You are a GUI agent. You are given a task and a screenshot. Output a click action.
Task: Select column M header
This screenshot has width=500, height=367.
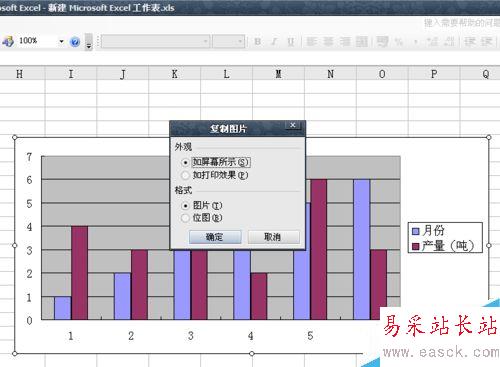278,74
